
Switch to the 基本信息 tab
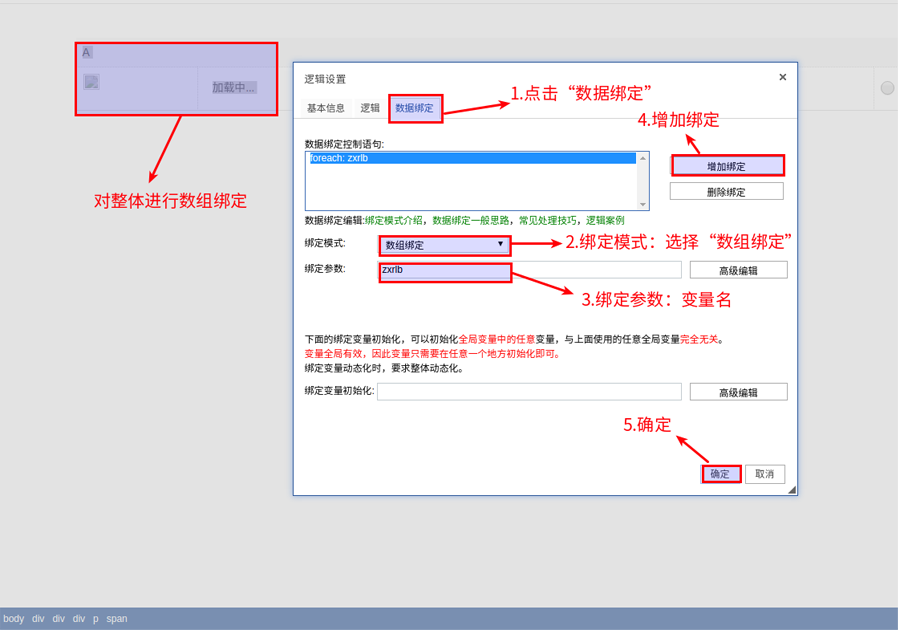[x=325, y=108]
